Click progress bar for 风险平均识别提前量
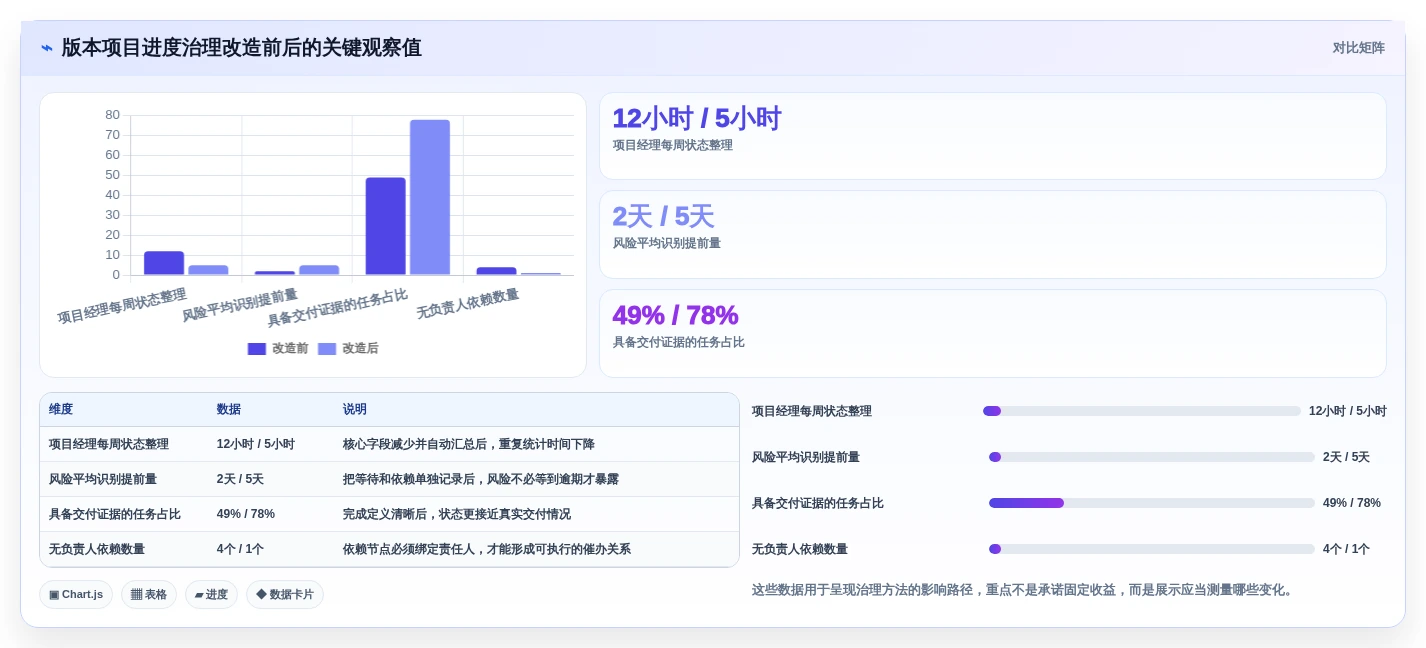1426x648 pixels. click(1152, 457)
